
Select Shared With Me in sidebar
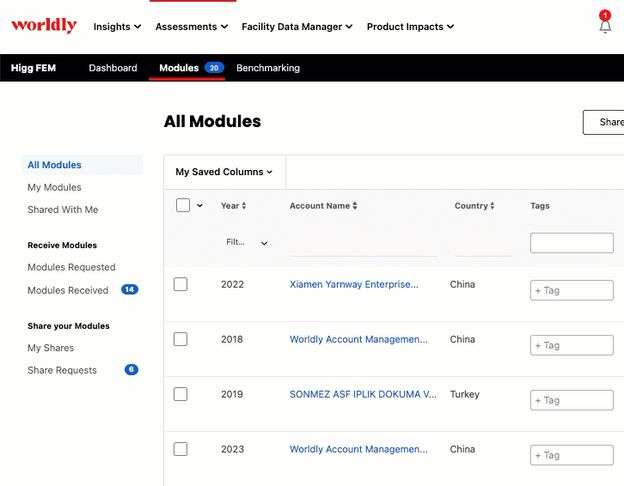point(62,209)
